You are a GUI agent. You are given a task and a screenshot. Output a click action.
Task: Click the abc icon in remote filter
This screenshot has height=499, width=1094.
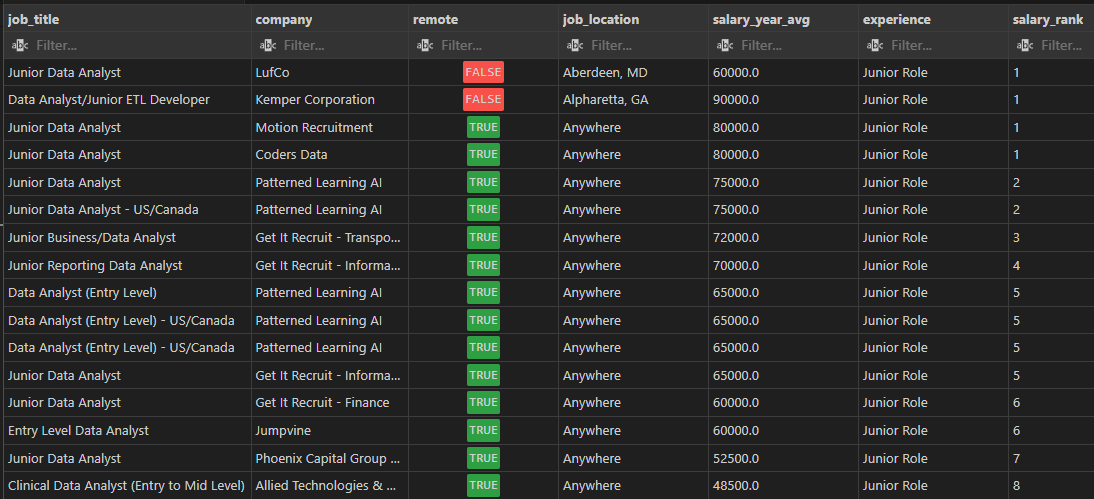point(425,45)
